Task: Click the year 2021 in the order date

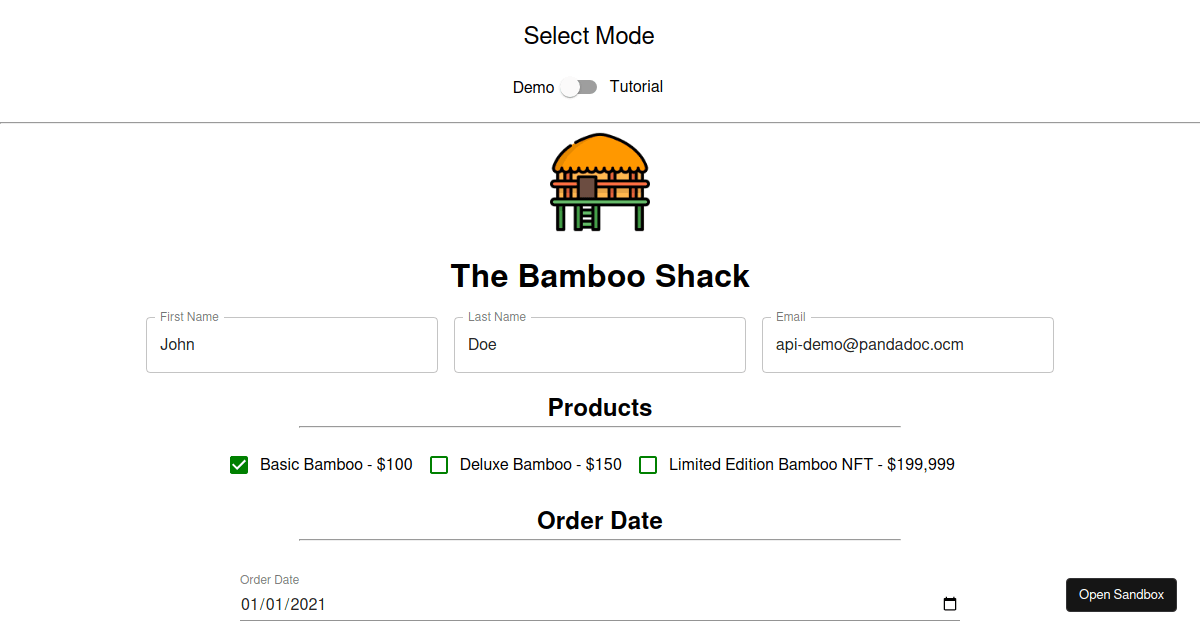Action: pyautogui.click(x=307, y=604)
